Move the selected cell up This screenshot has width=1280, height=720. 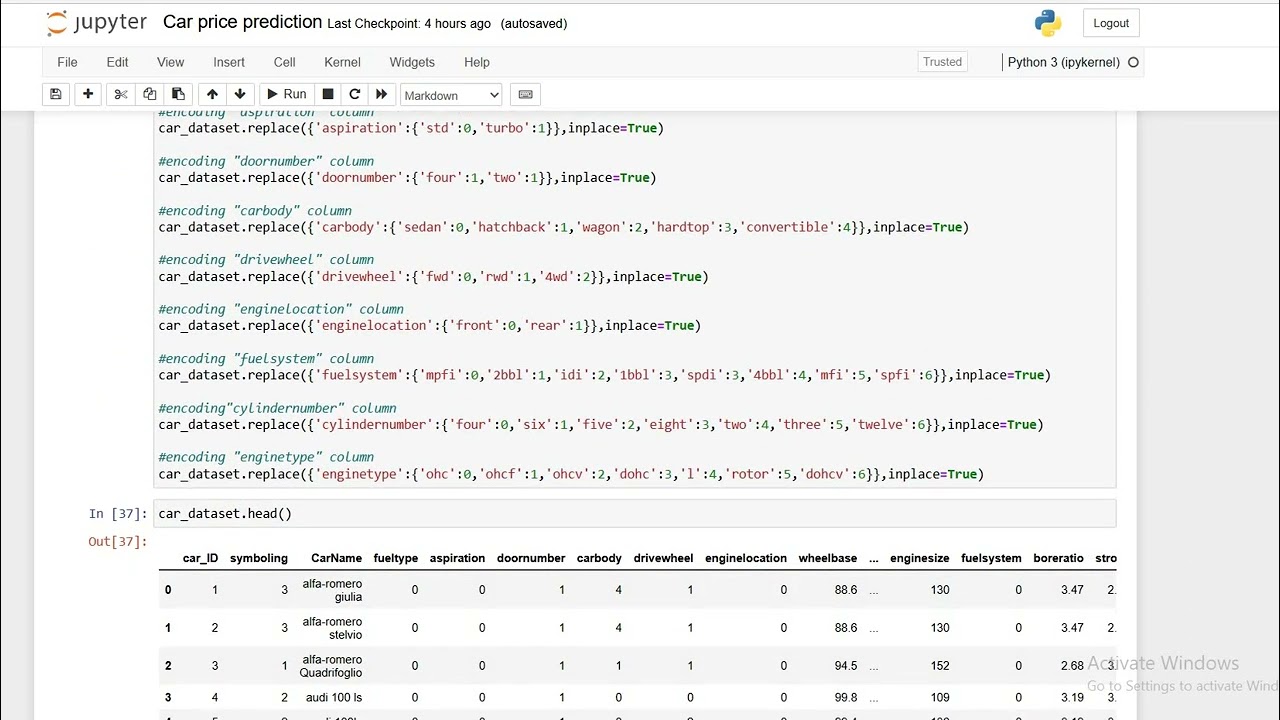[x=212, y=94]
